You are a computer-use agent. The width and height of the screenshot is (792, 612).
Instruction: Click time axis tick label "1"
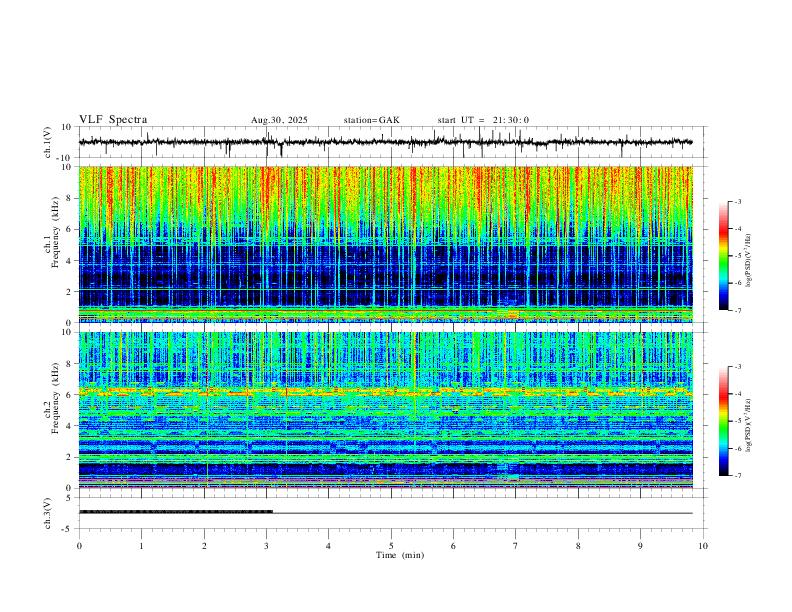tap(141, 546)
